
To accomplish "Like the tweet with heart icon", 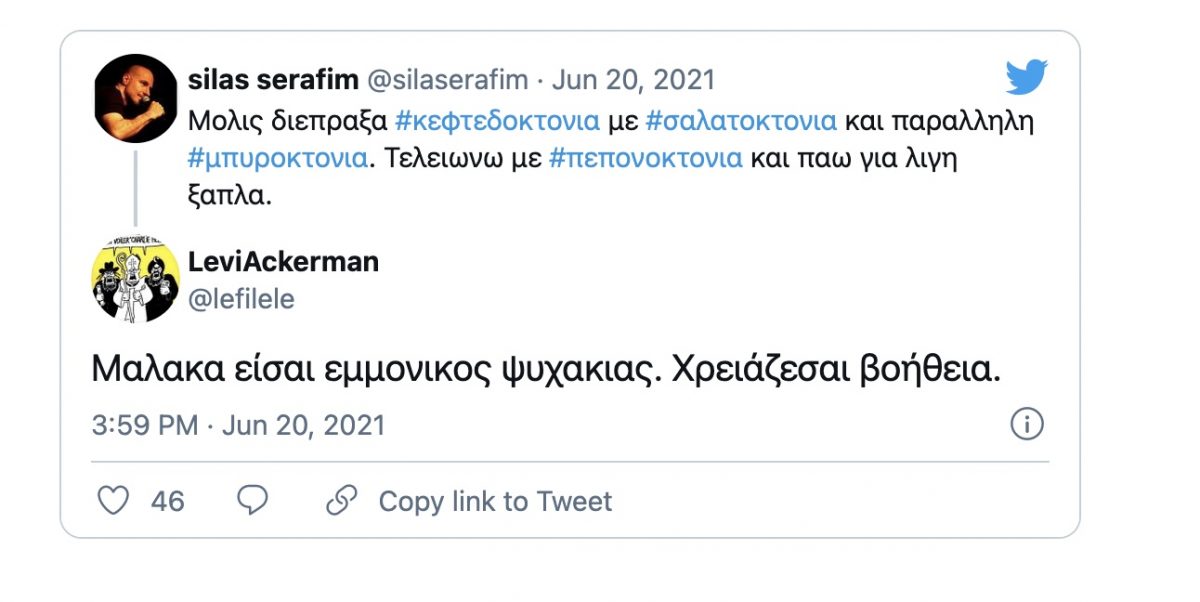I will point(113,500).
